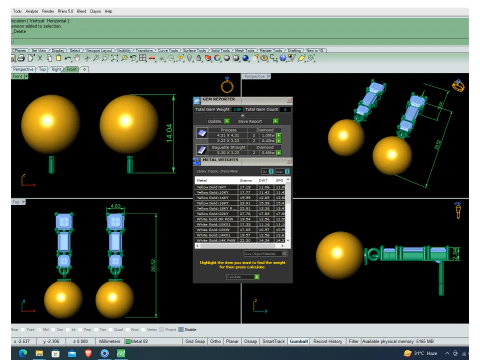
Task: Toggle Gumball in the status bar
Action: [298, 341]
